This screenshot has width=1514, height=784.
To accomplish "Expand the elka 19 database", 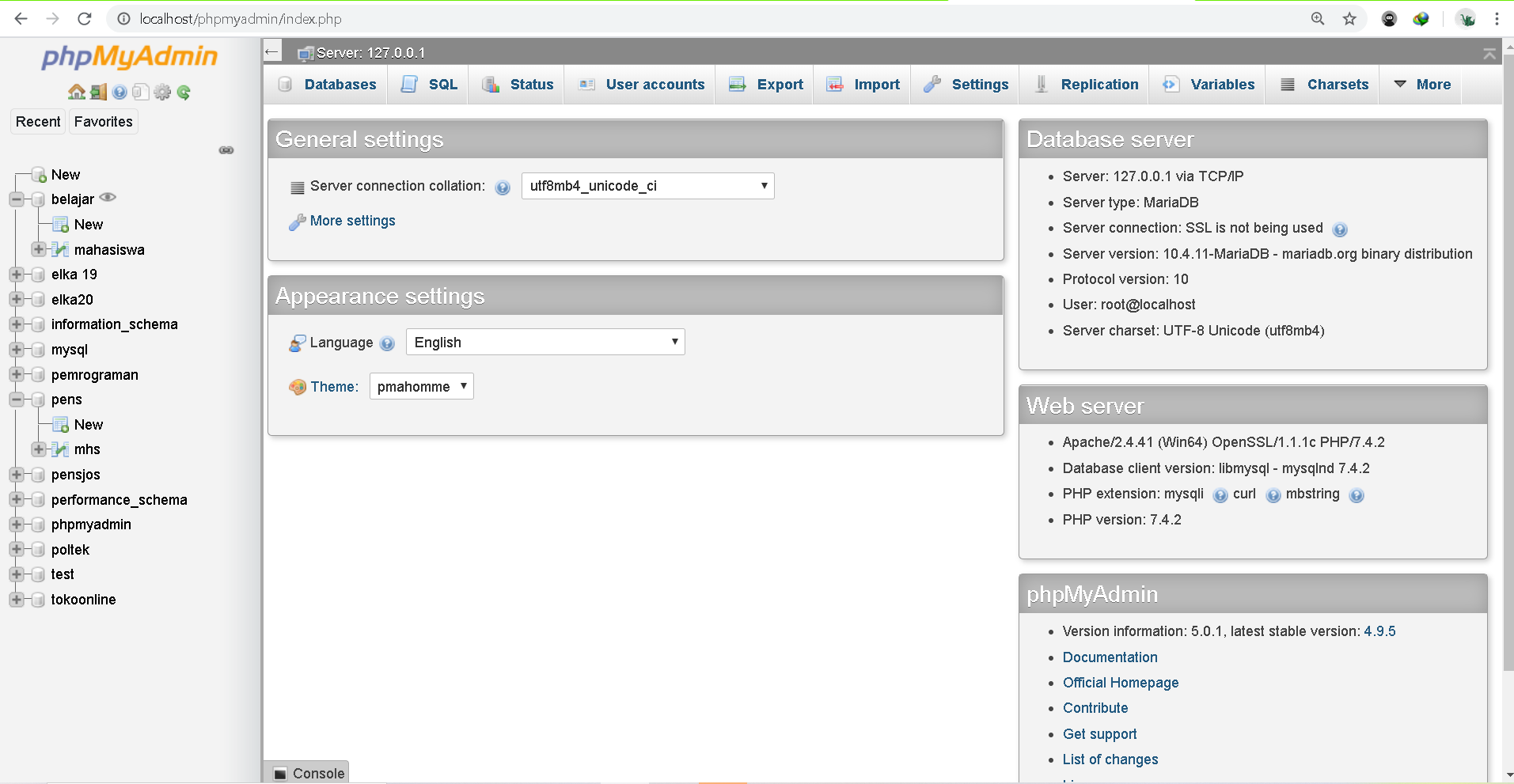I will click(x=17, y=275).
